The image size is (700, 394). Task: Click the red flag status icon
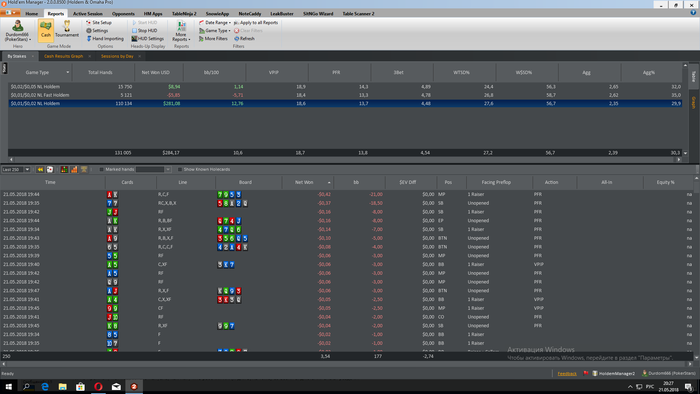tap(586, 373)
